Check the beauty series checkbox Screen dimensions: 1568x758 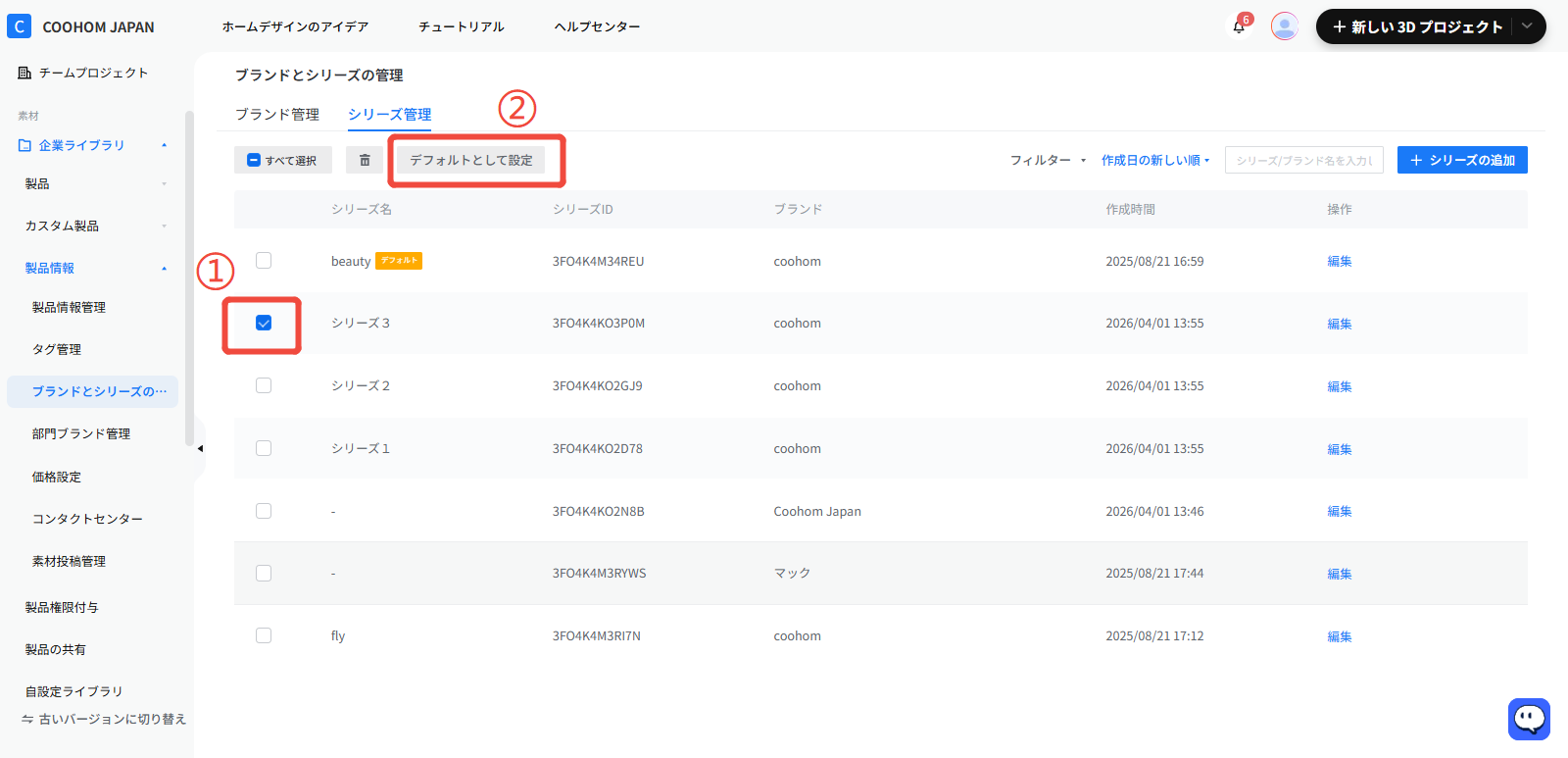coord(264,260)
